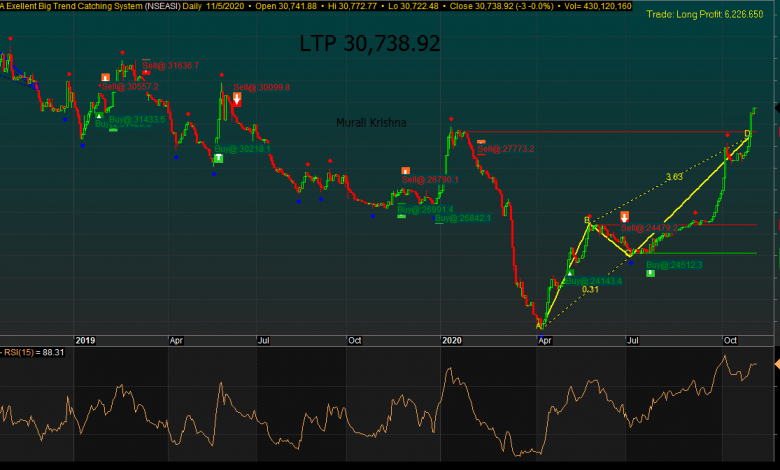
Task: Click the 3.63 ratio label on yellow trendline
Action: pyautogui.click(x=674, y=177)
